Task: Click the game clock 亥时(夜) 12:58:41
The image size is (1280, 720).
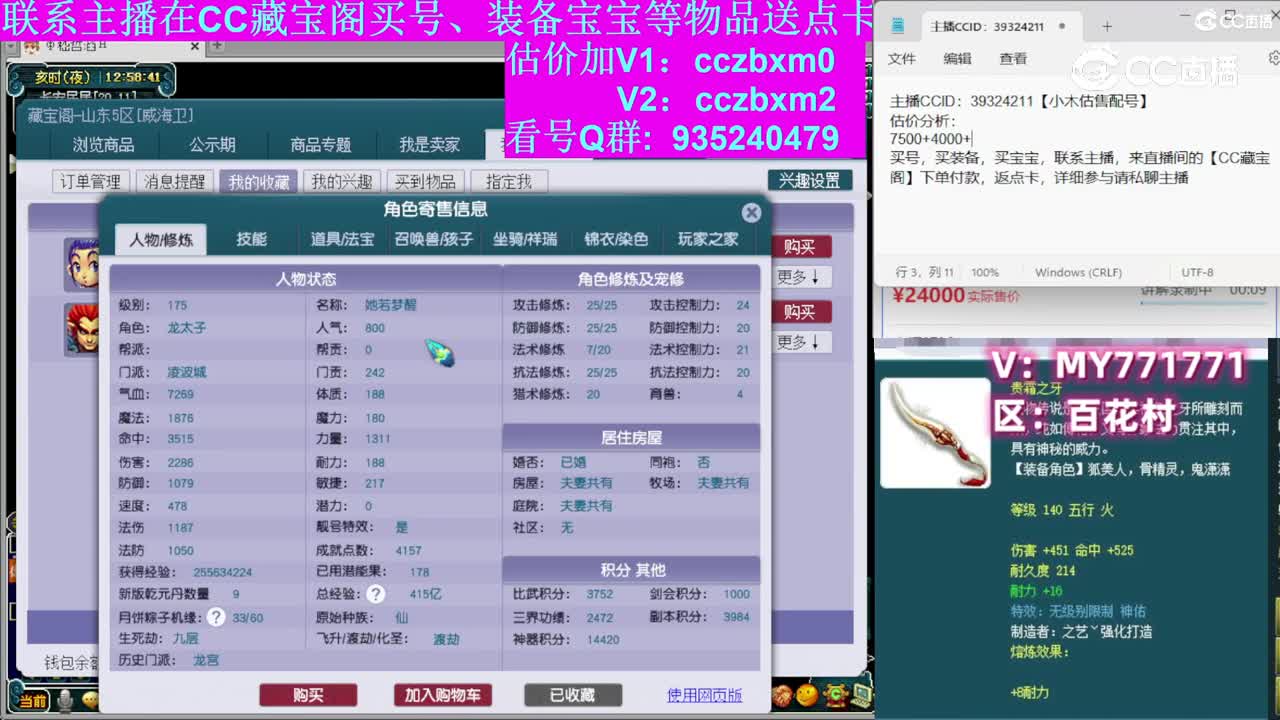Action: click(x=98, y=76)
